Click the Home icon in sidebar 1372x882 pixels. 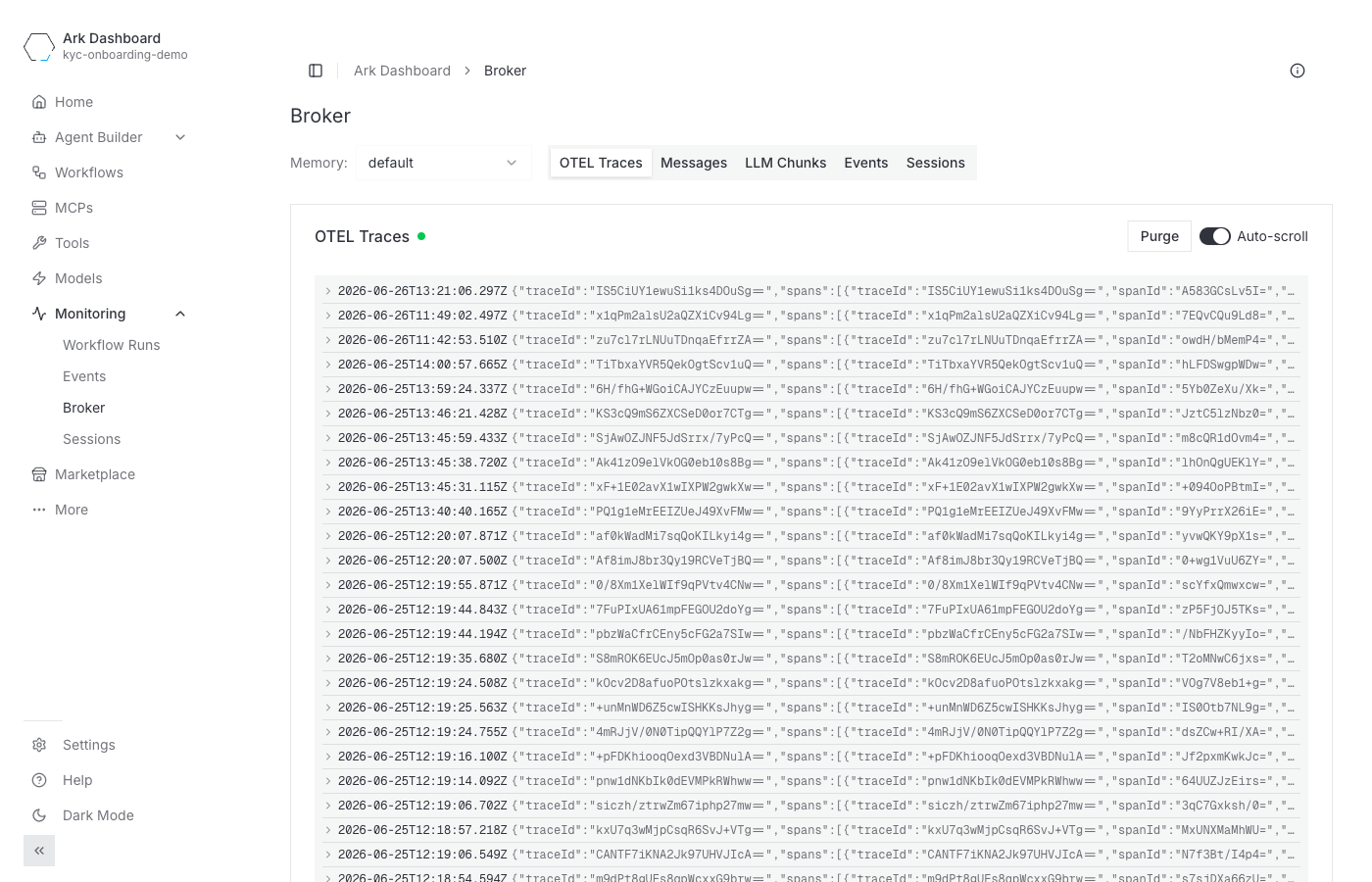(39, 102)
